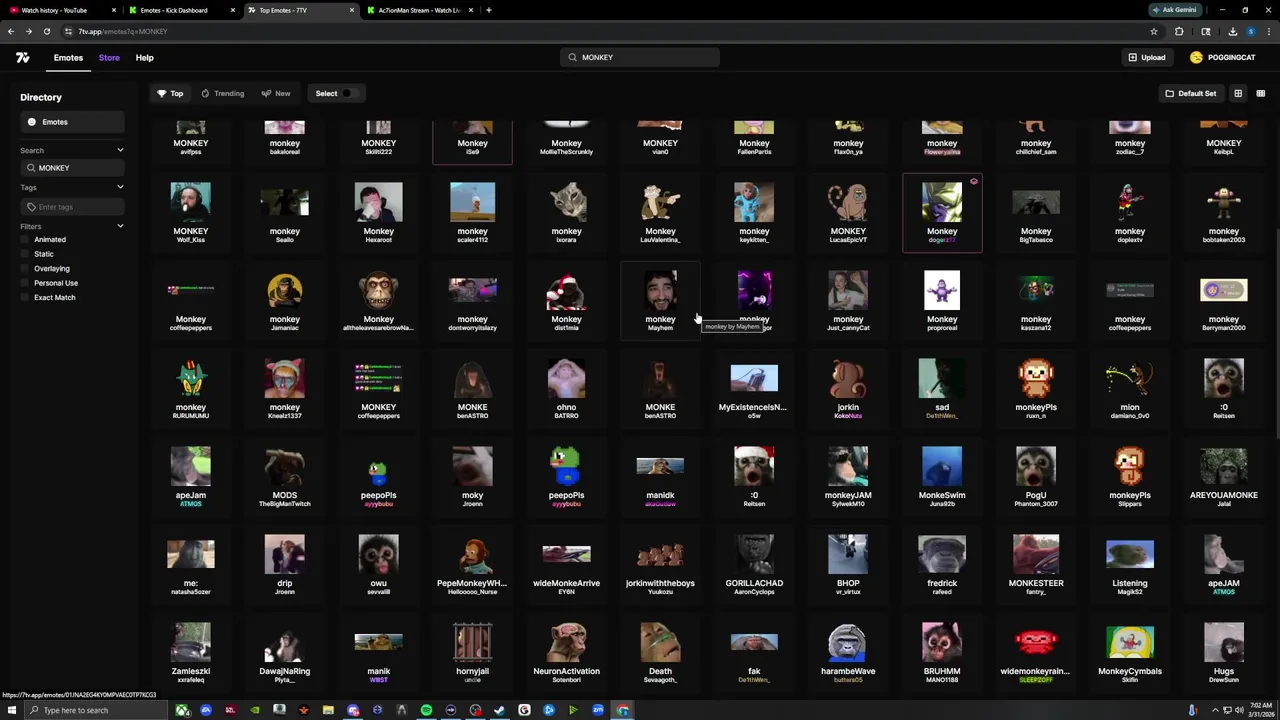Open the MonkeyCymbals emote thumbnail
Screen dimensions: 1280x720
[1130, 644]
